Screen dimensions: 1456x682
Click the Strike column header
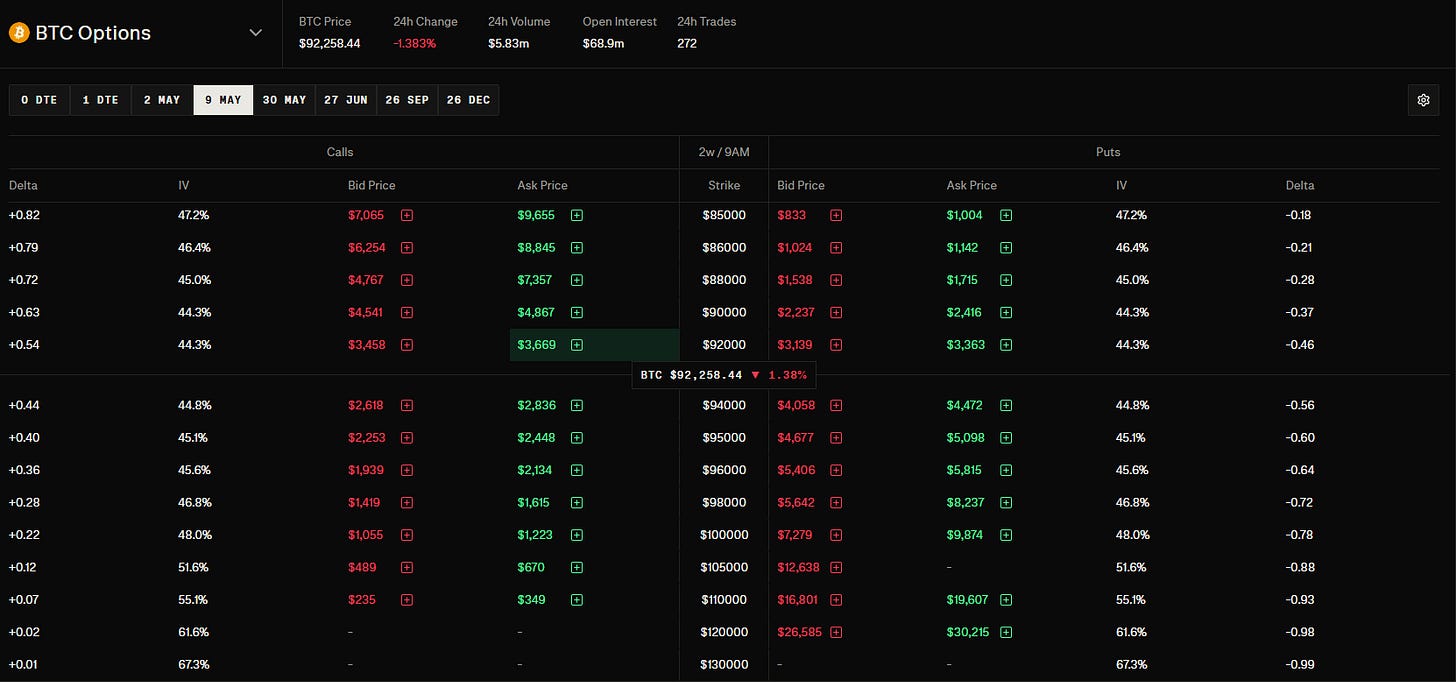(x=724, y=185)
